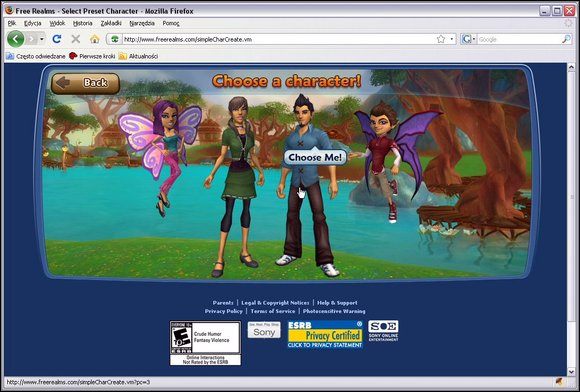Go to the home page icon

pos(95,39)
